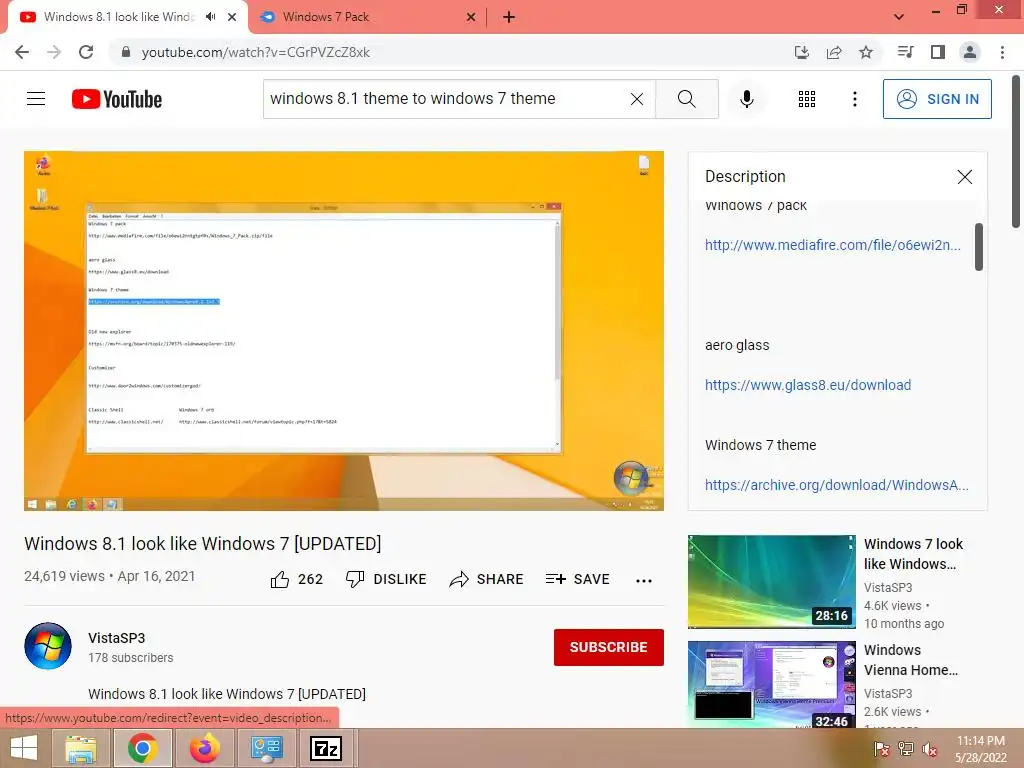The height and width of the screenshot is (768, 1024).
Task: Reload the YouTube page
Action: (x=86, y=52)
